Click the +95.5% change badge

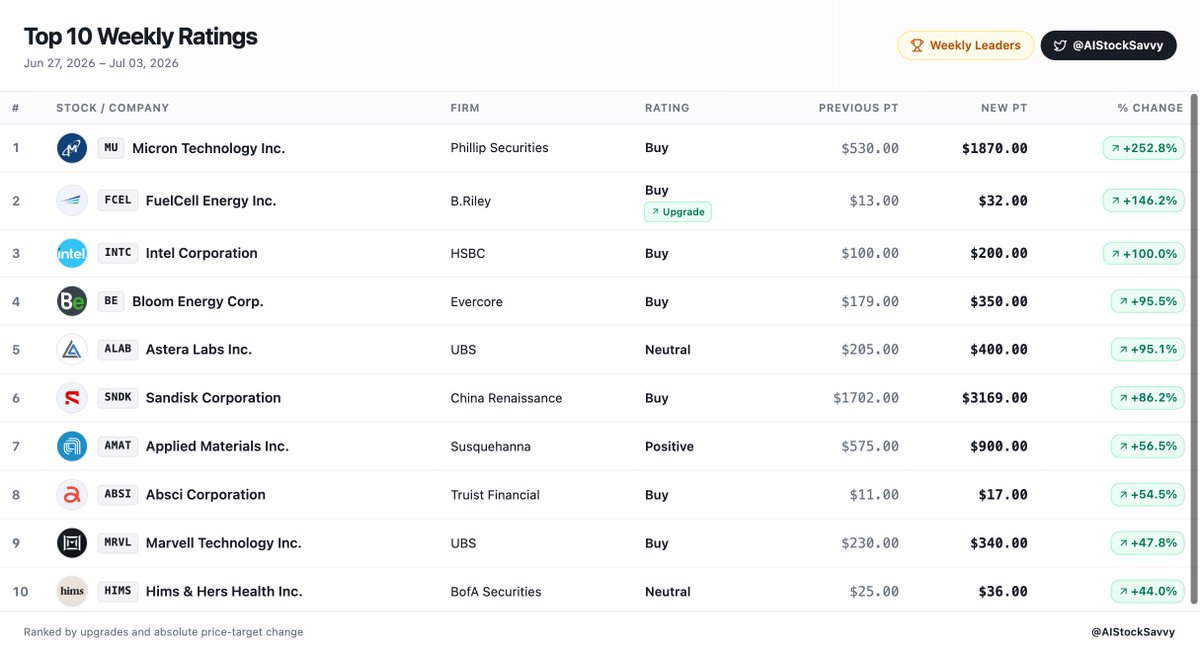coord(1147,301)
